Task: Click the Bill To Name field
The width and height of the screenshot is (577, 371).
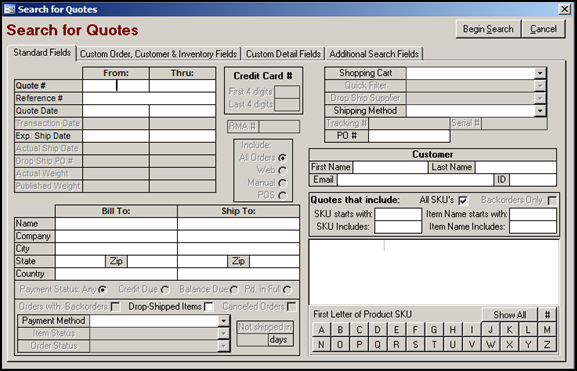Action: pyautogui.click(x=116, y=224)
